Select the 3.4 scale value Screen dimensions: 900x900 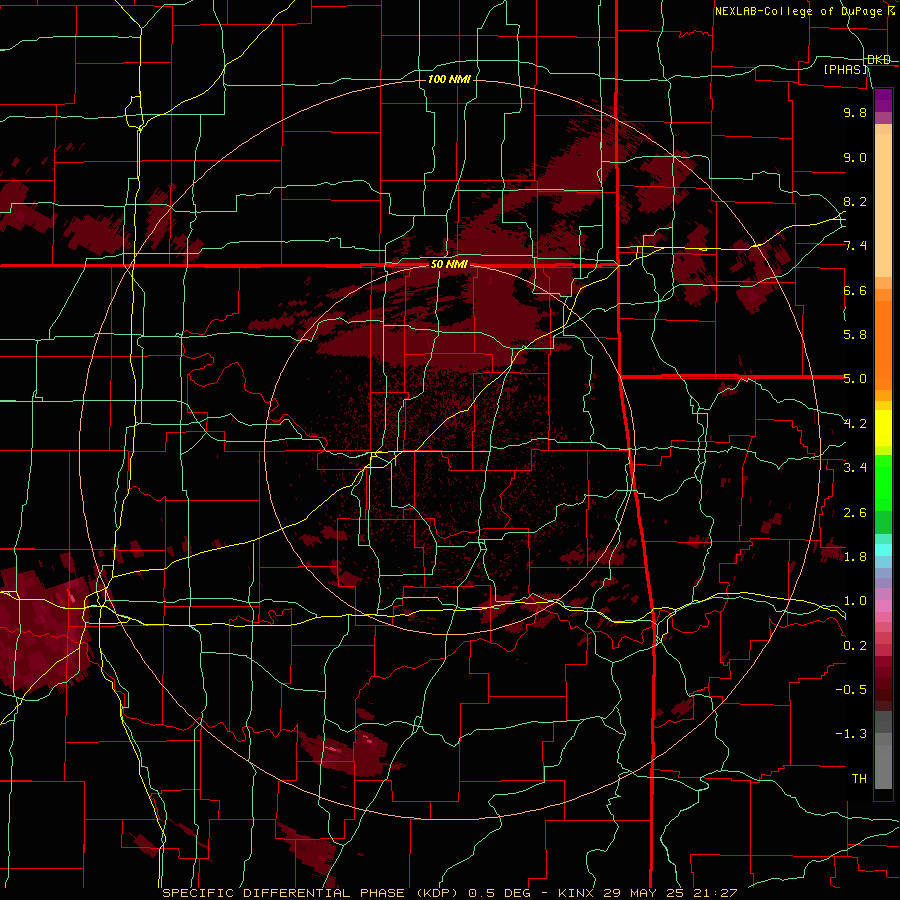pyautogui.click(x=855, y=468)
